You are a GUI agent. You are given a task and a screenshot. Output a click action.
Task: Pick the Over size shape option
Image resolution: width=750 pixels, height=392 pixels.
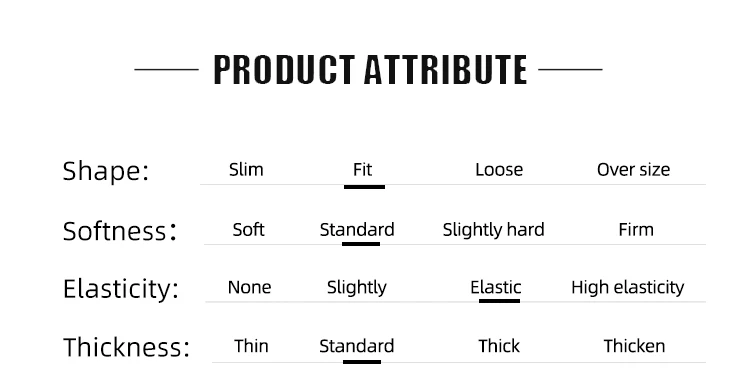pos(633,170)
